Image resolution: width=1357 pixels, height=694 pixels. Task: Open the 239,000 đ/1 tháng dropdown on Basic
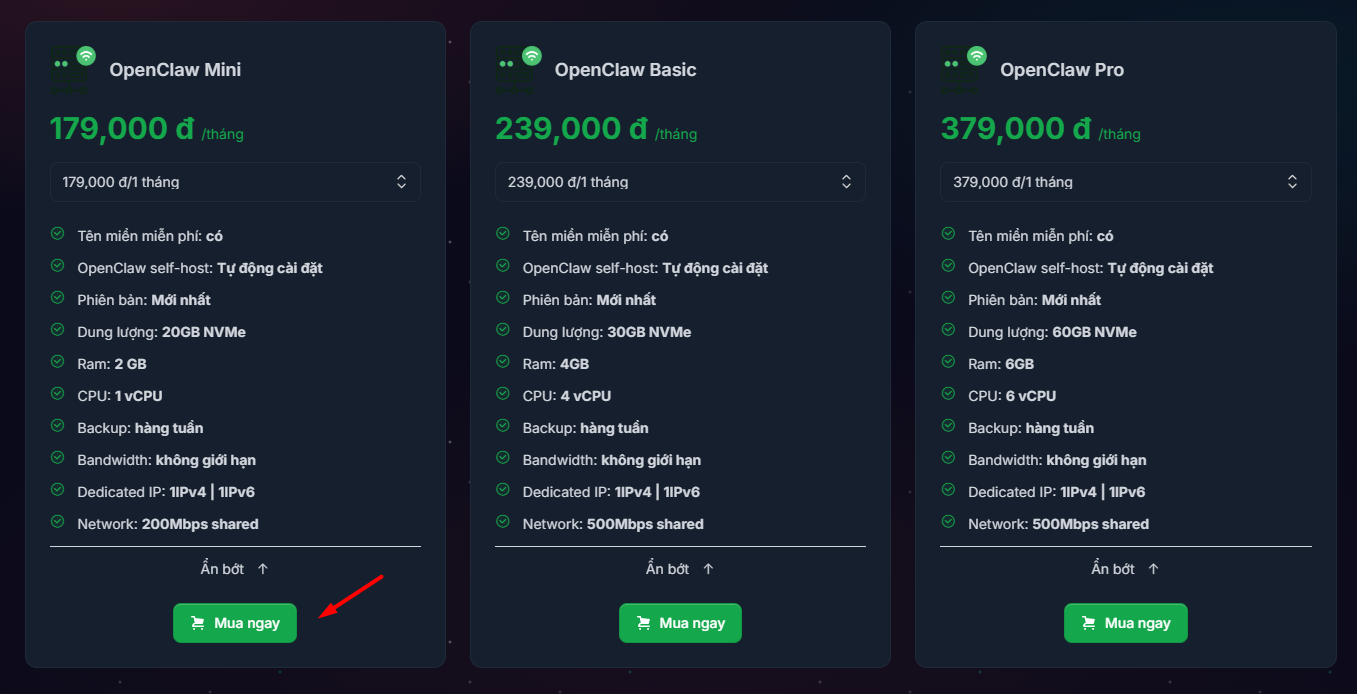[x=680, y=181]
